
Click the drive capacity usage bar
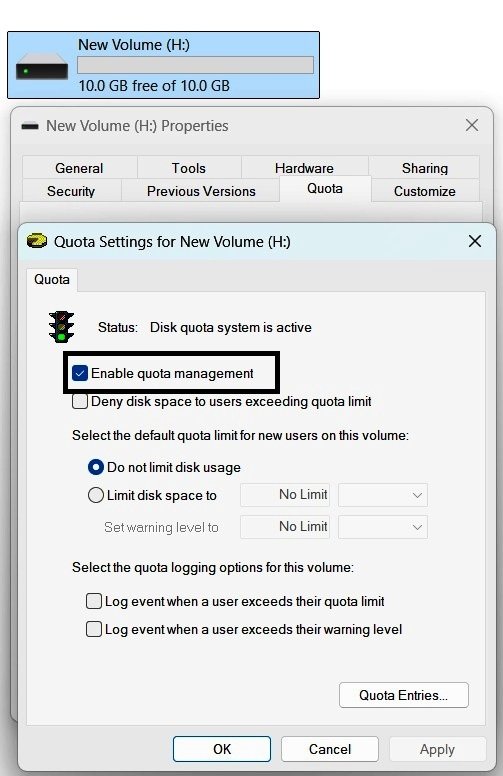coord(196,65)
